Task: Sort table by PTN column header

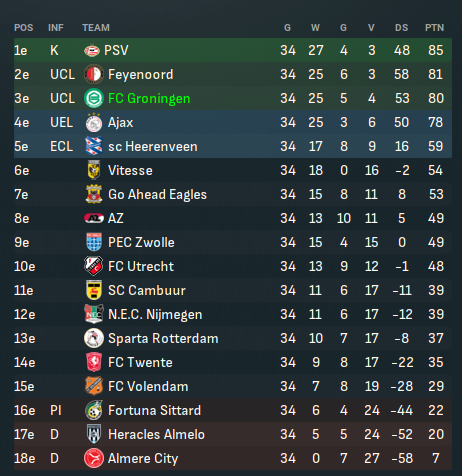Action: click(434, 28)
